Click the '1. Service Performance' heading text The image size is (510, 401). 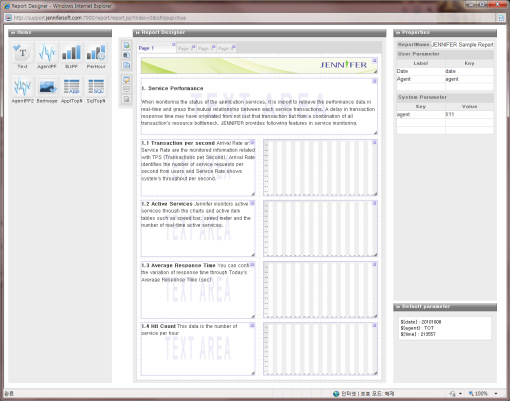[x=172, y=88]
